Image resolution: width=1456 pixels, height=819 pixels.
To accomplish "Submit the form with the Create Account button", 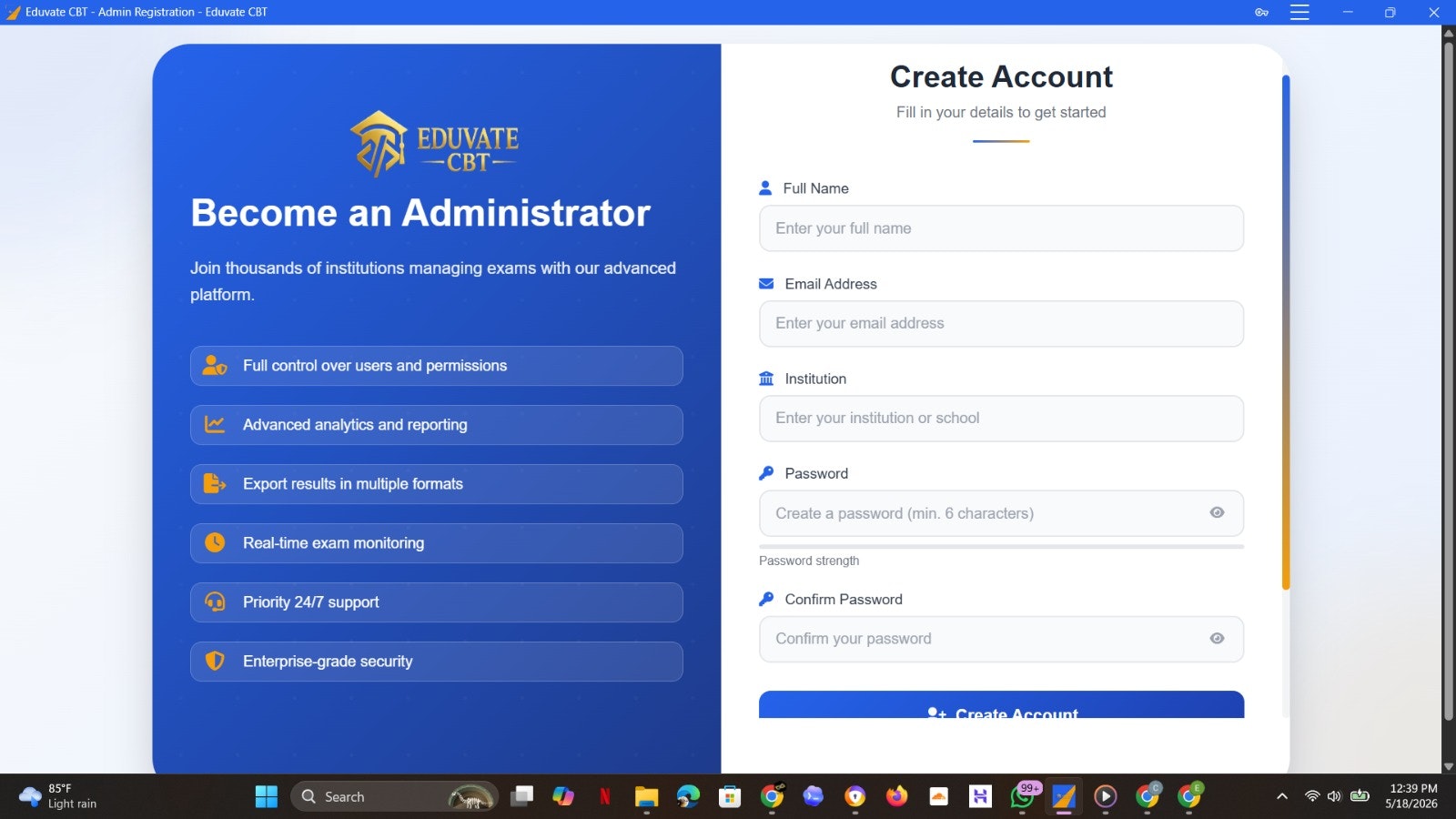I will pos(1001,705).
